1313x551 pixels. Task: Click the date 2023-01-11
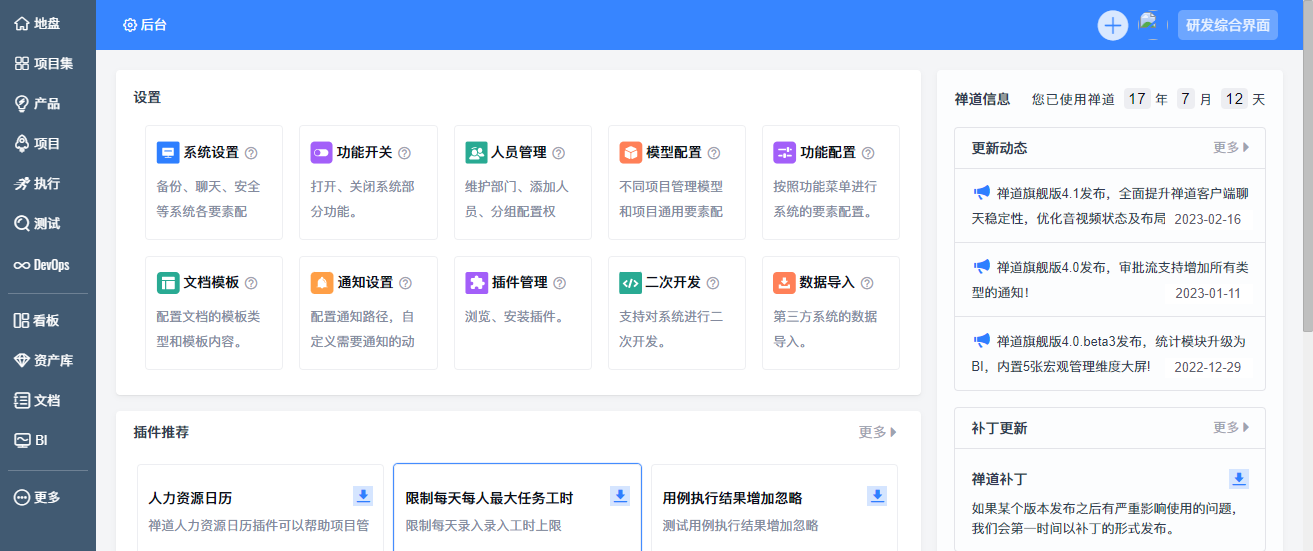pyautogui.click(x=1208, y=293)
